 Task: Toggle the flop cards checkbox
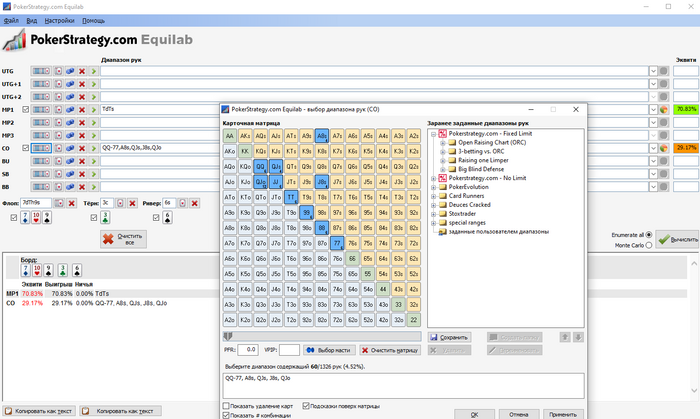[x=13, y=218]
